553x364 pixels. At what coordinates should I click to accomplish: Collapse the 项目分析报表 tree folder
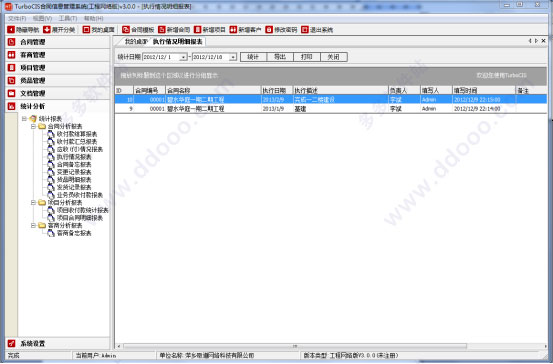click(33, 202)
